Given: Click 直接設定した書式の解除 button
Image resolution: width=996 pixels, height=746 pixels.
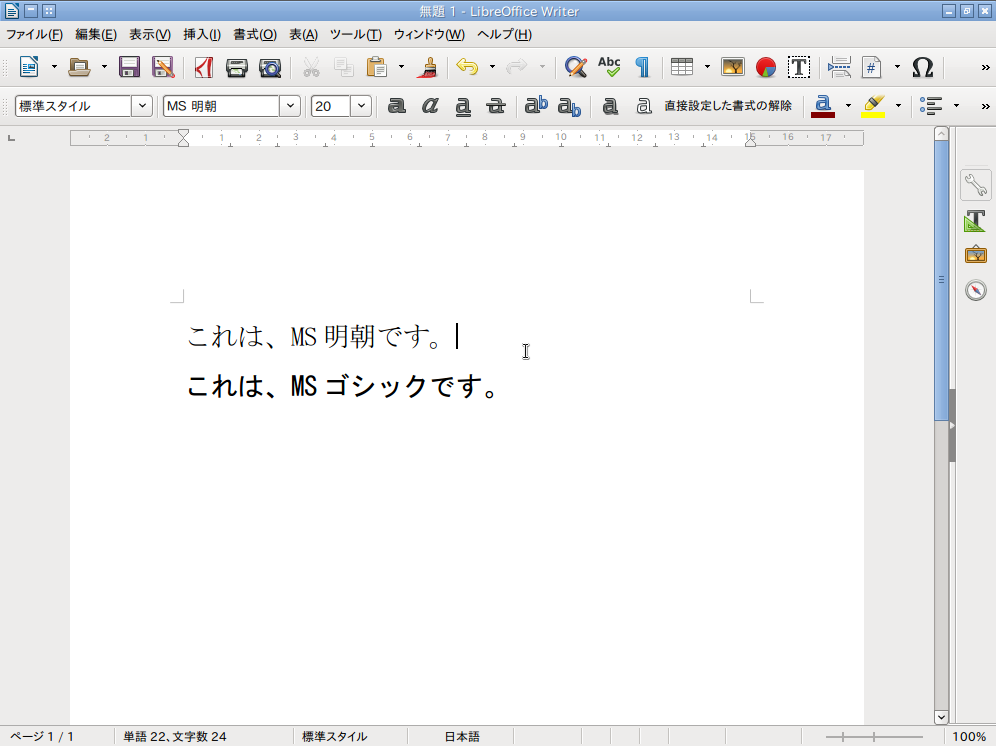Looking at the screenshot, I should pyautogui.click(x=728, y=106).
